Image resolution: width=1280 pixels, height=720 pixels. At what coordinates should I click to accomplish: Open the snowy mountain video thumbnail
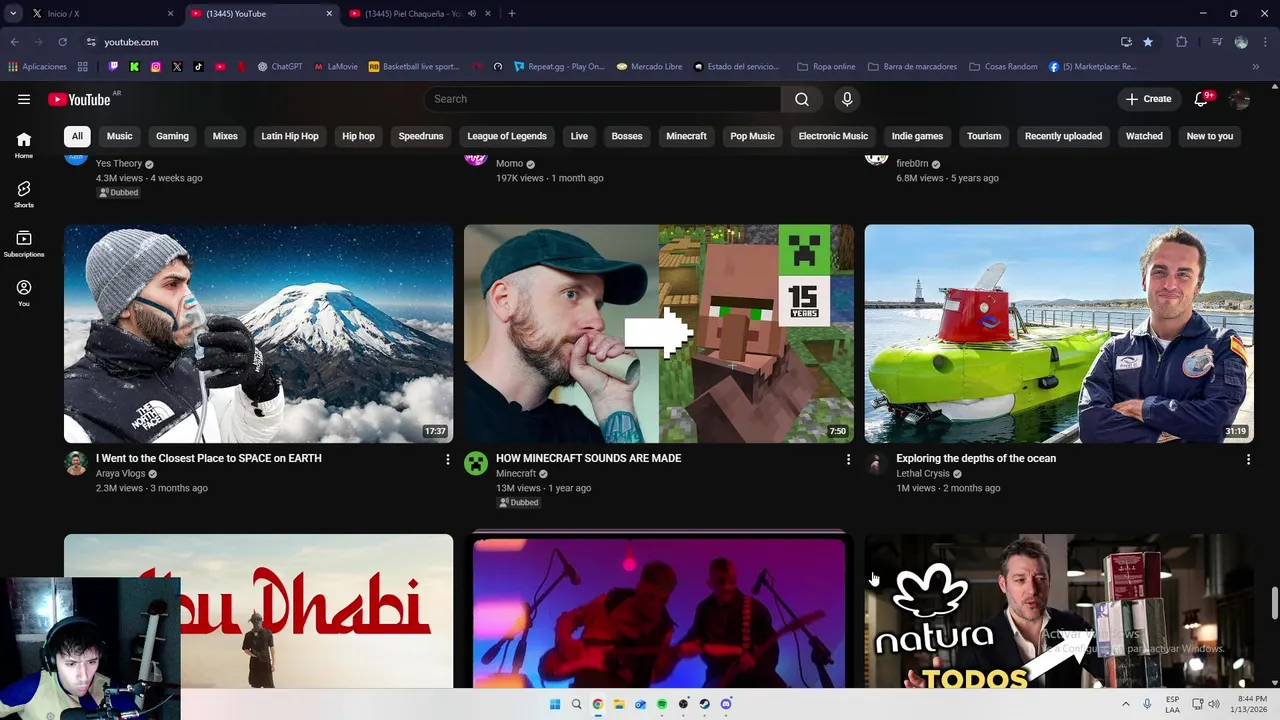coord(259,333)
